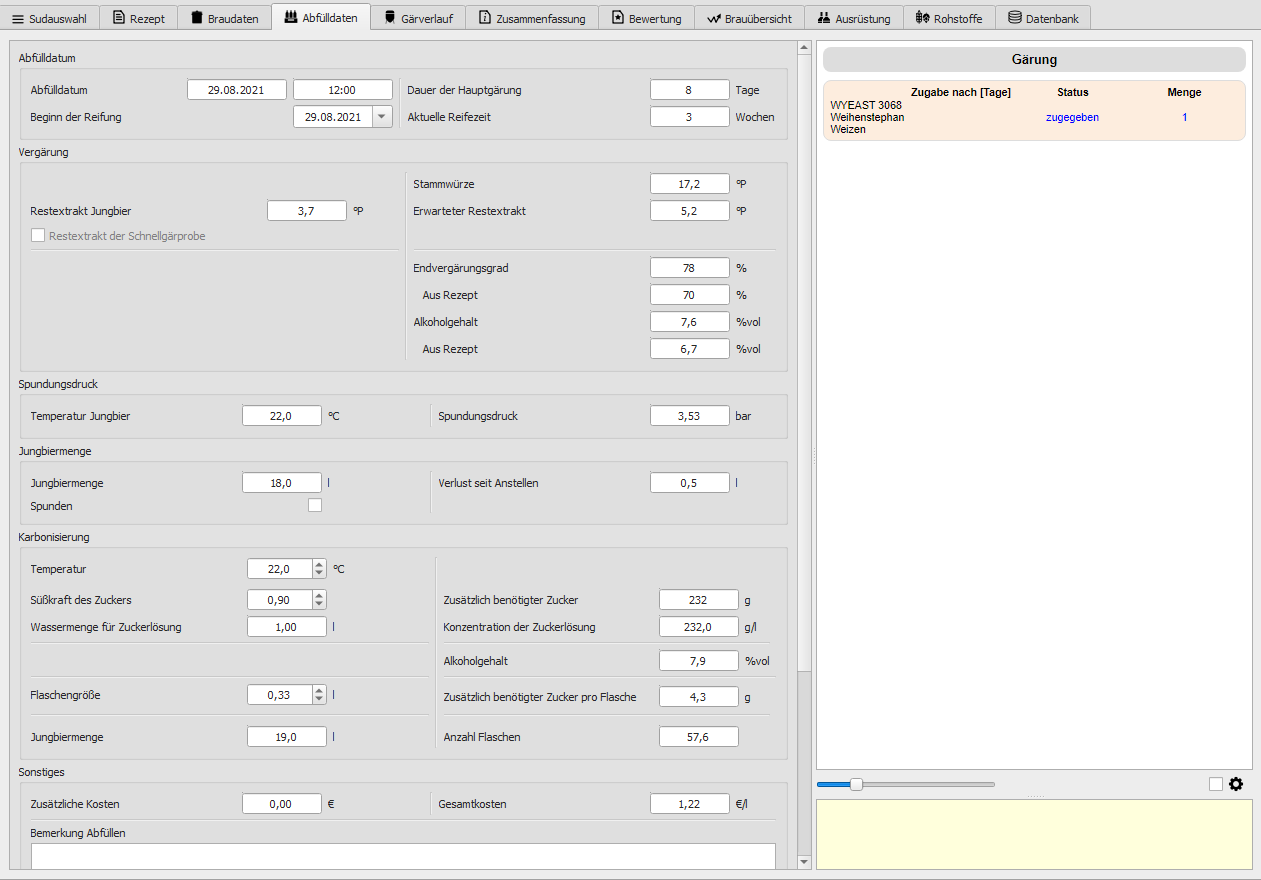Tick the checkbox beside the gear icon

tap(1215, 784)
